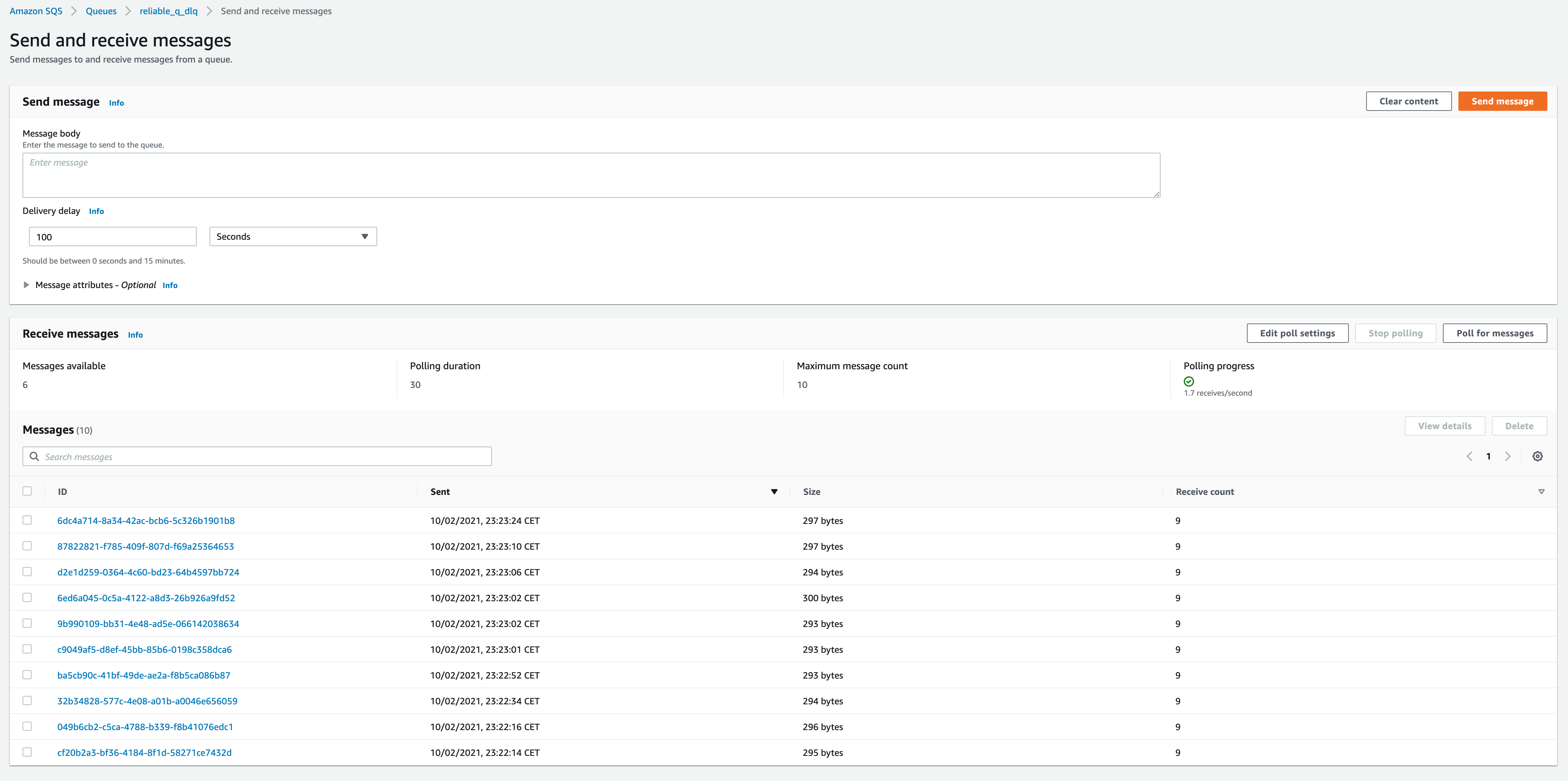Image resolution: width=1568 pixels, height=781 pixels.
Task: Tick checkbox for message cf20b2a3-bf36-4184-8f1d-58271ce7432d
Action: [x=27, y=752]
